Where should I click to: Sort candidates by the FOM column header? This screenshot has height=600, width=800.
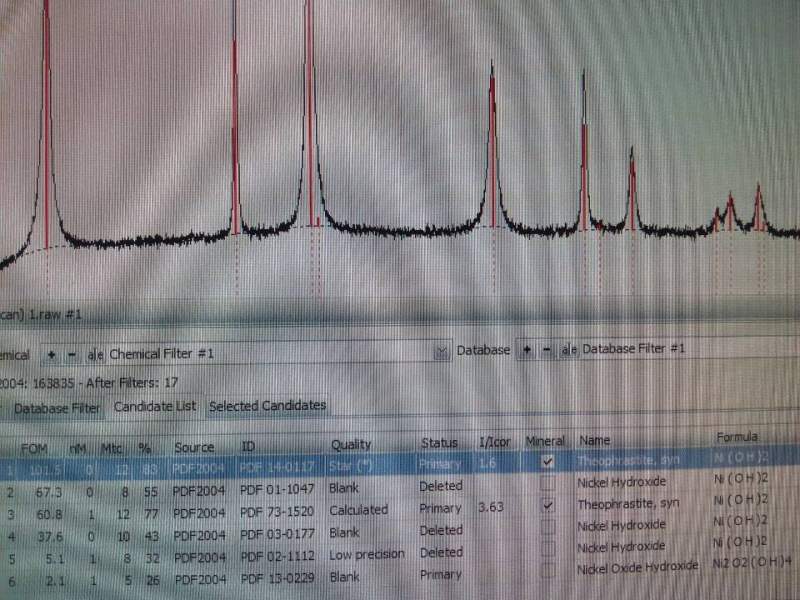click(x=35, y=449)
